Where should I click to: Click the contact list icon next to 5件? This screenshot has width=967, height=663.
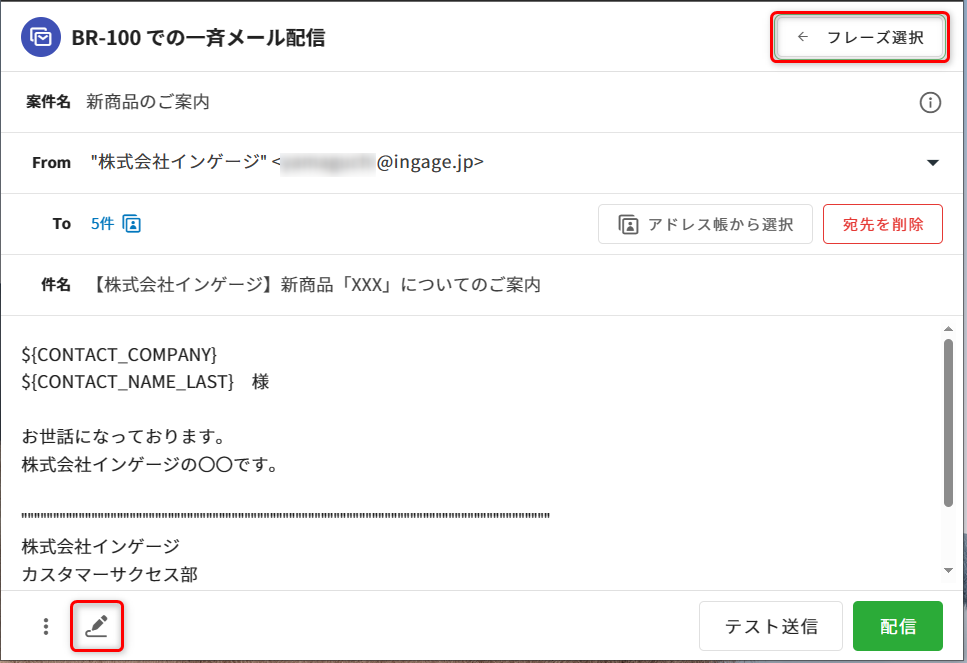(132, 224)
